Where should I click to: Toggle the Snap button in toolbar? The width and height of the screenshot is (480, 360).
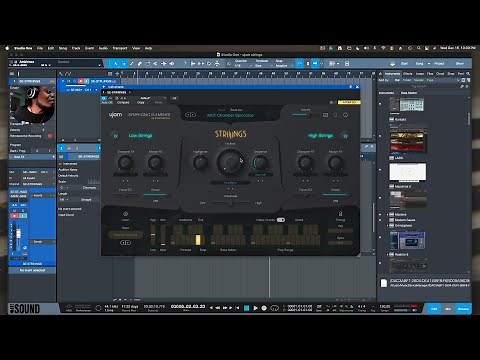click(300, 63)
